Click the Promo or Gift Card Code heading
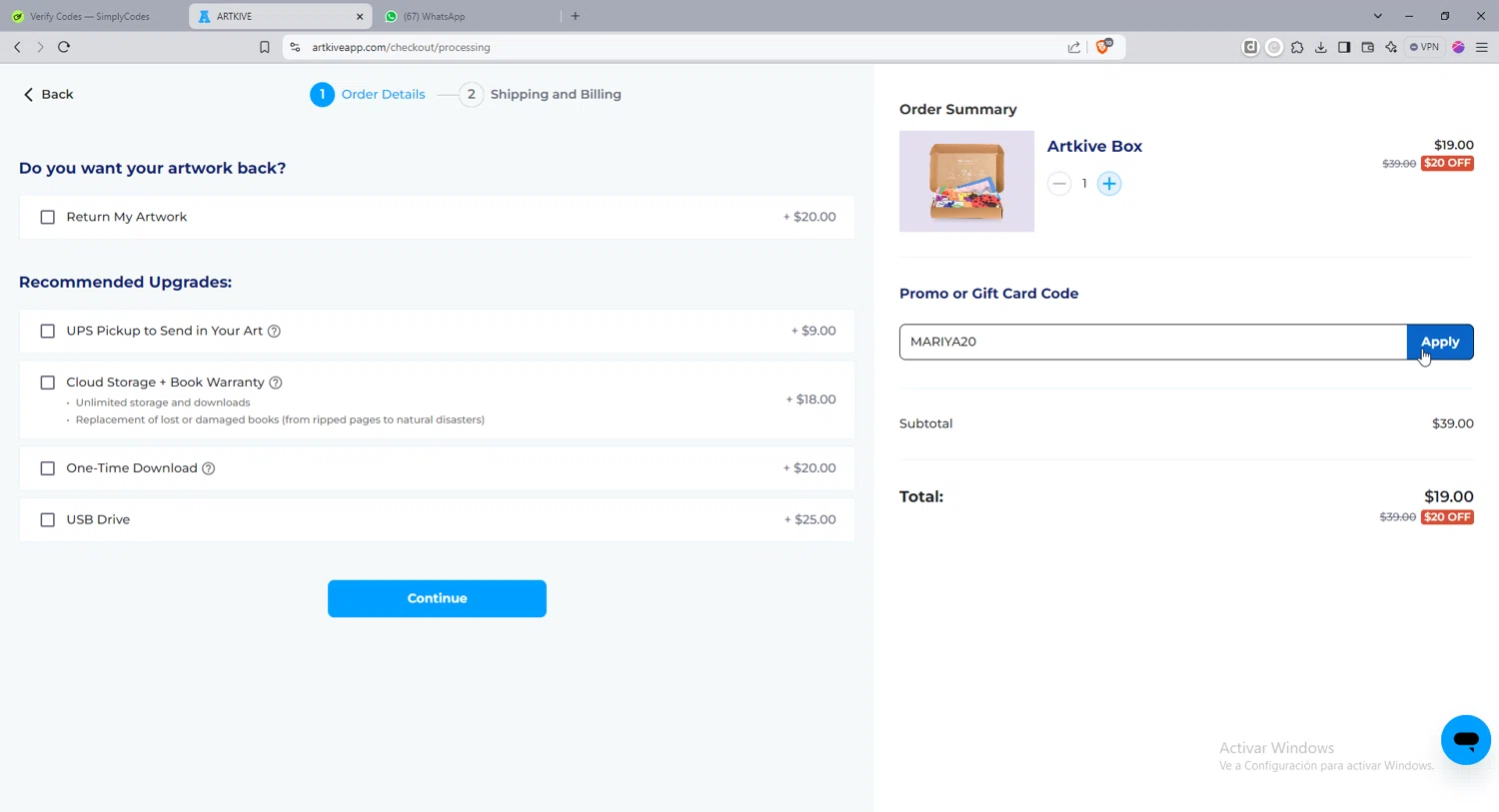This screenshot has height=812, width=1499. point(988,294)
